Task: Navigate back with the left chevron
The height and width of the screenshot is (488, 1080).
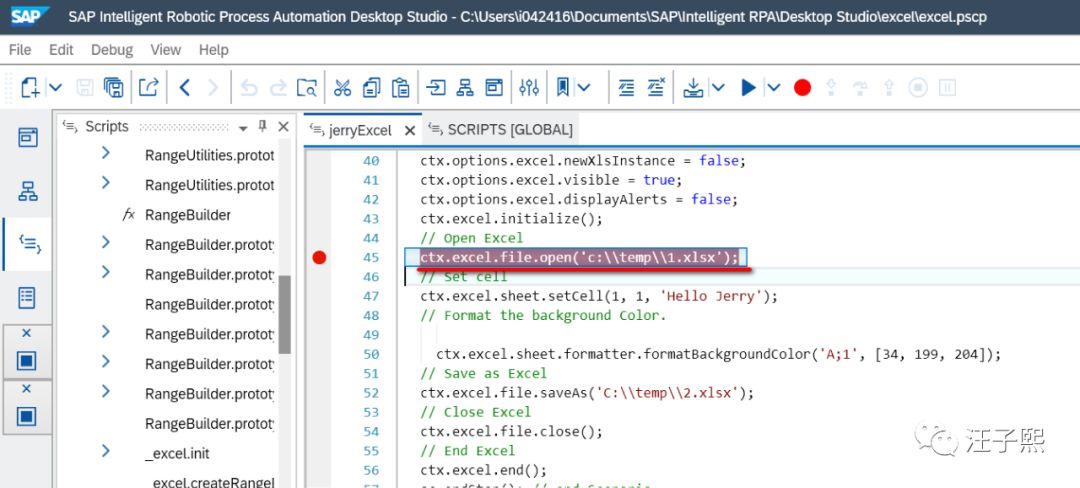Action: pyautogui.click(x=184, y=87)
